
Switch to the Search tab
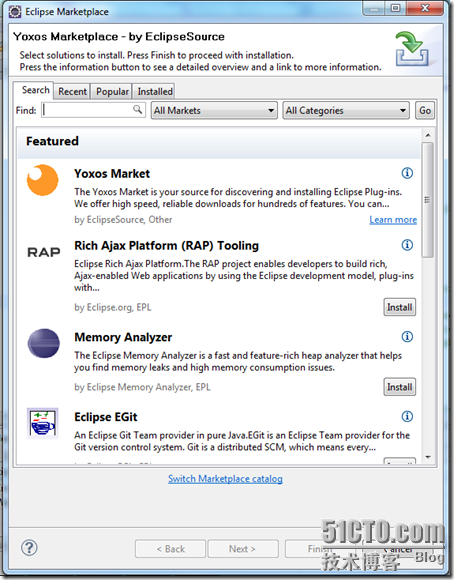35,90
